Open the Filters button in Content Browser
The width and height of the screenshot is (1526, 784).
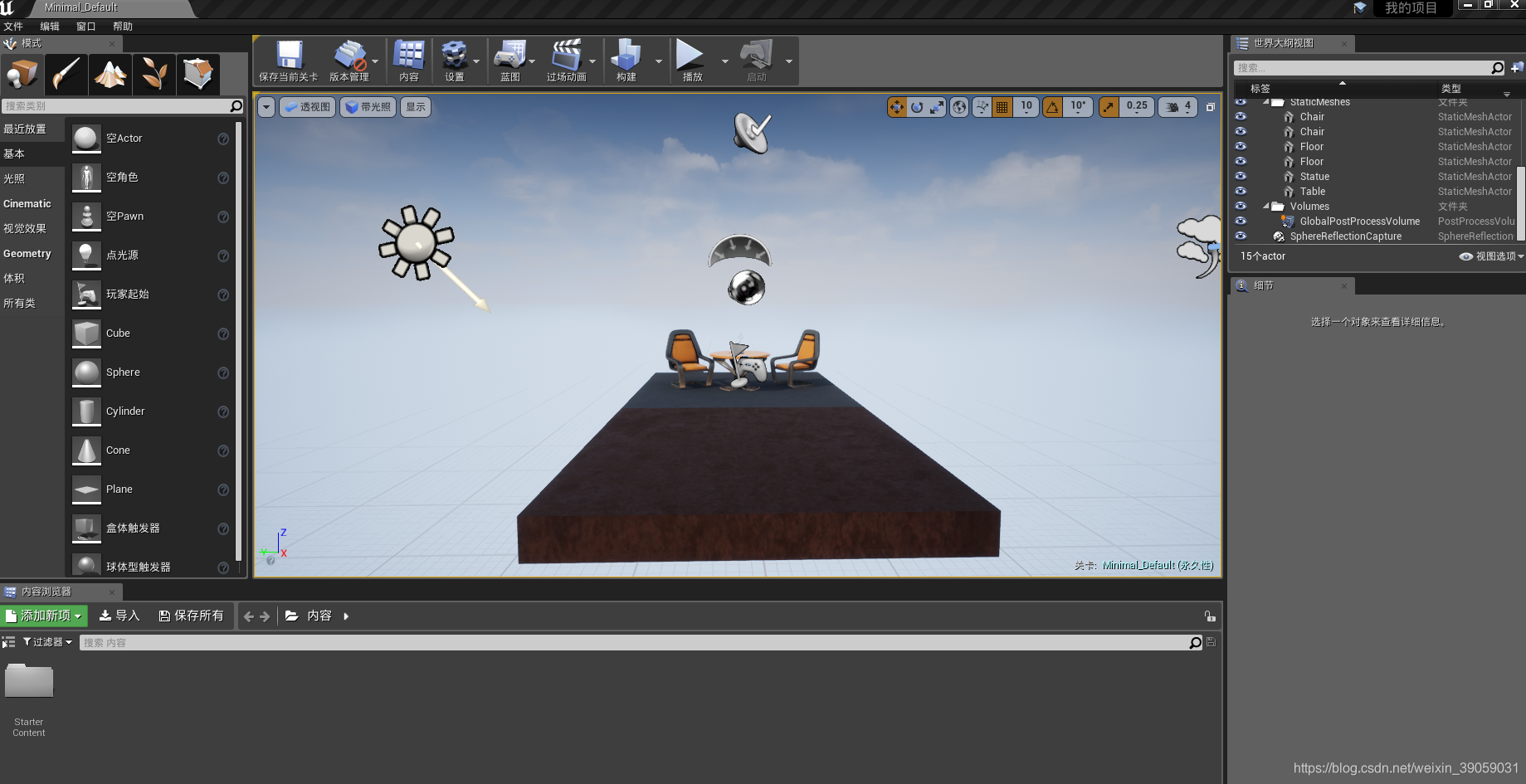coord(47,642)
